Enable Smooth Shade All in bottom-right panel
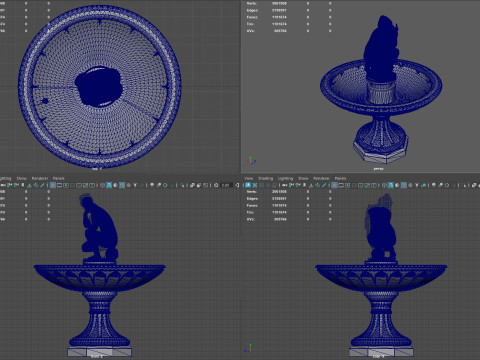The height and width of the screenshot is (360, 480). click(391, 185)
